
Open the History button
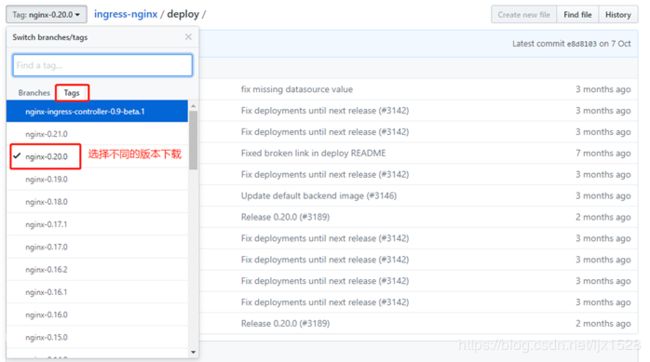tap(618, 15)
